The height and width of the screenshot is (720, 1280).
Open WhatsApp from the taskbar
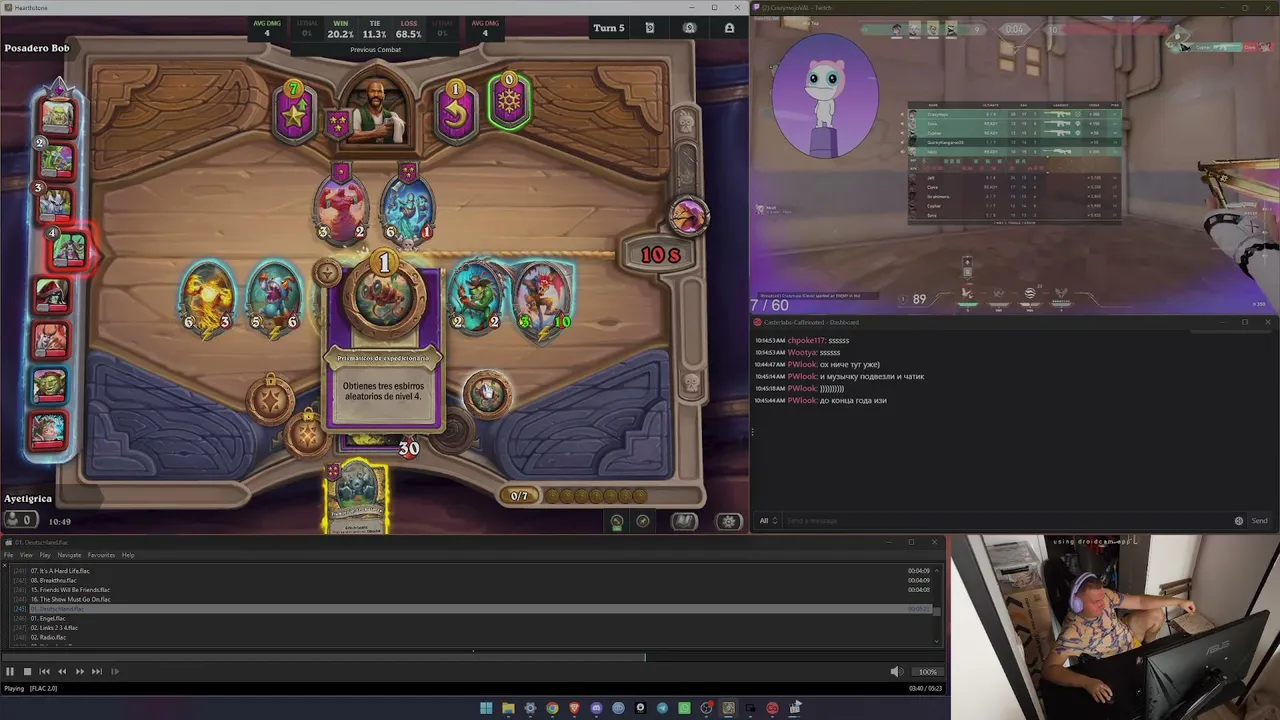coord(684,708)
